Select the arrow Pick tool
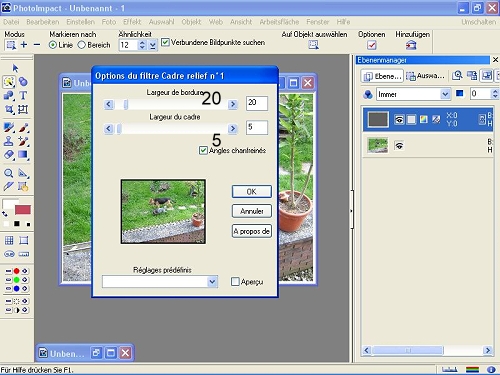 pos(15,68)
